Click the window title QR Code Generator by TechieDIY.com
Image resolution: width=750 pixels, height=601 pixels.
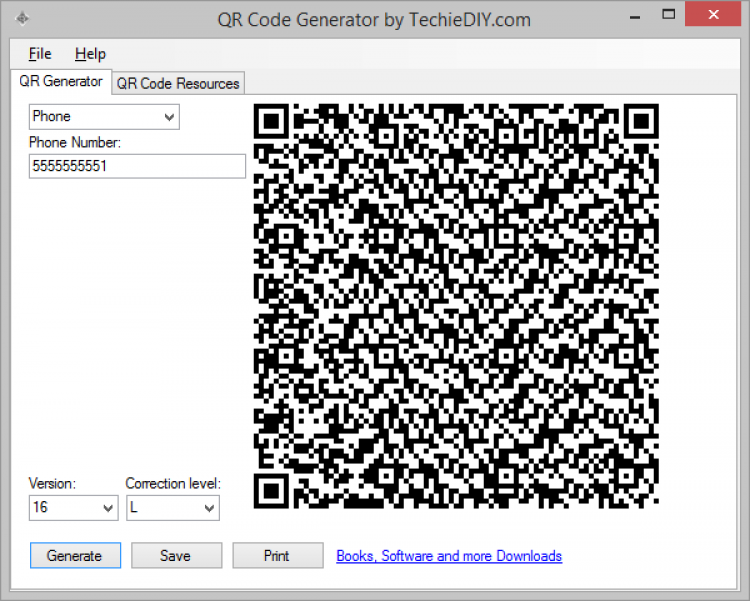(374, 20)
